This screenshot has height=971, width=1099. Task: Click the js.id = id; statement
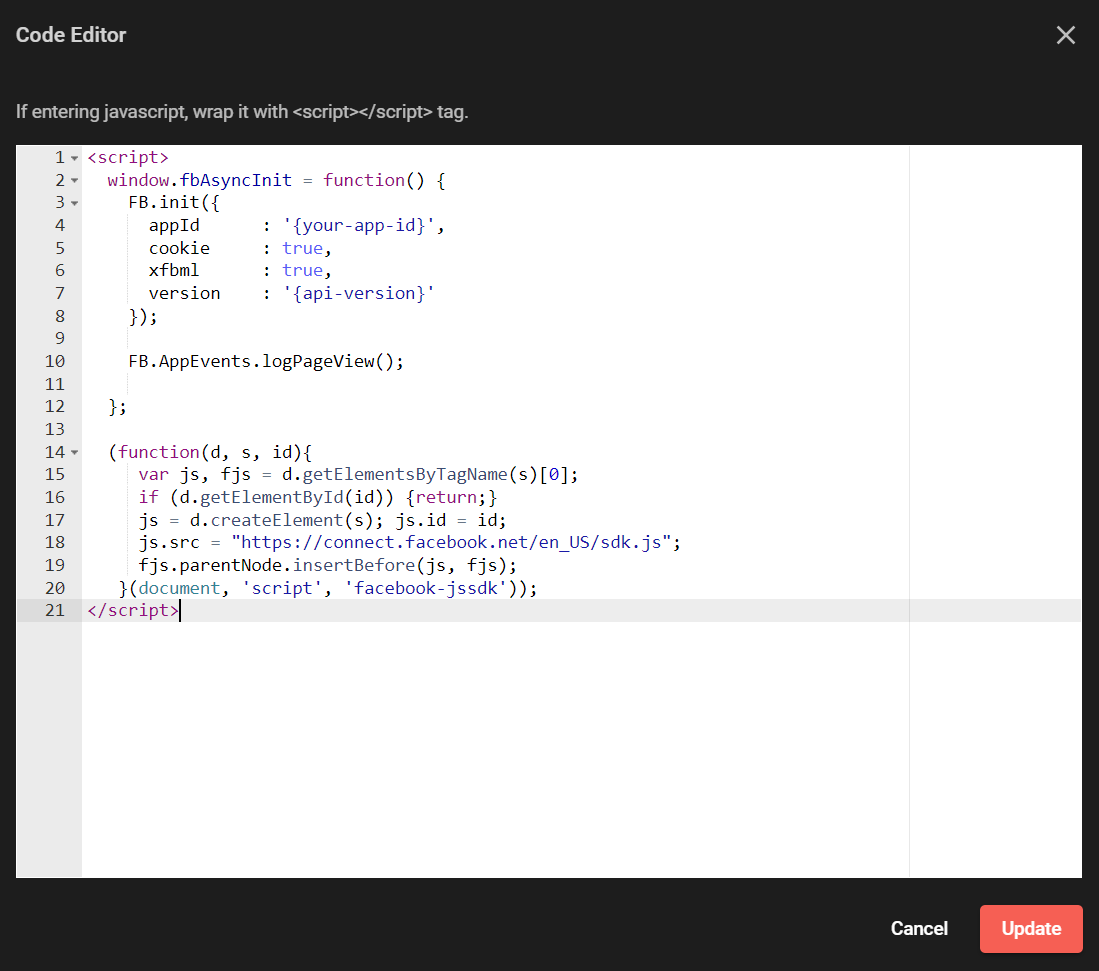pyautogui.click(x=451, y=520)
